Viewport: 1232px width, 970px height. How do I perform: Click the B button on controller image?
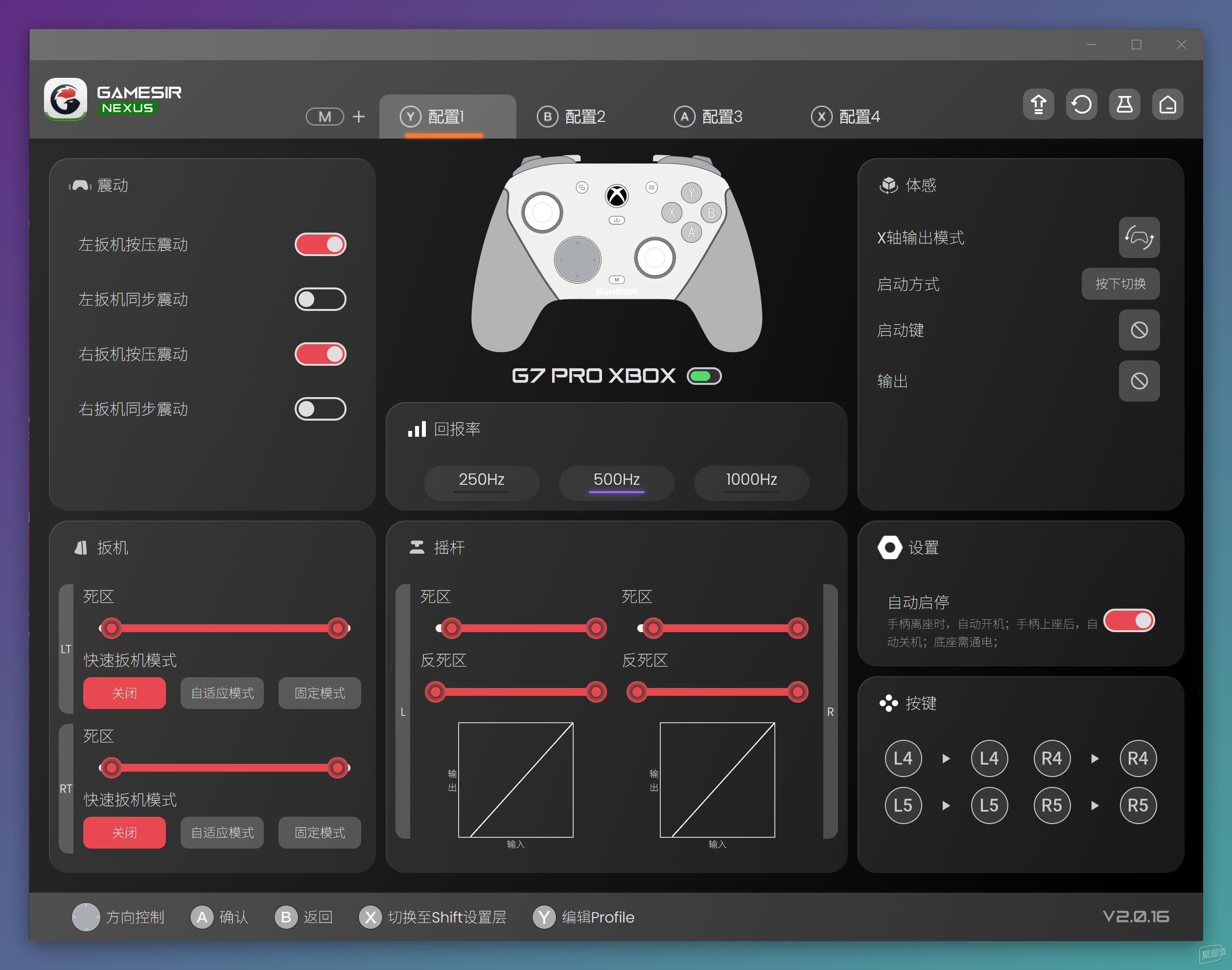[x=711, y=213]
